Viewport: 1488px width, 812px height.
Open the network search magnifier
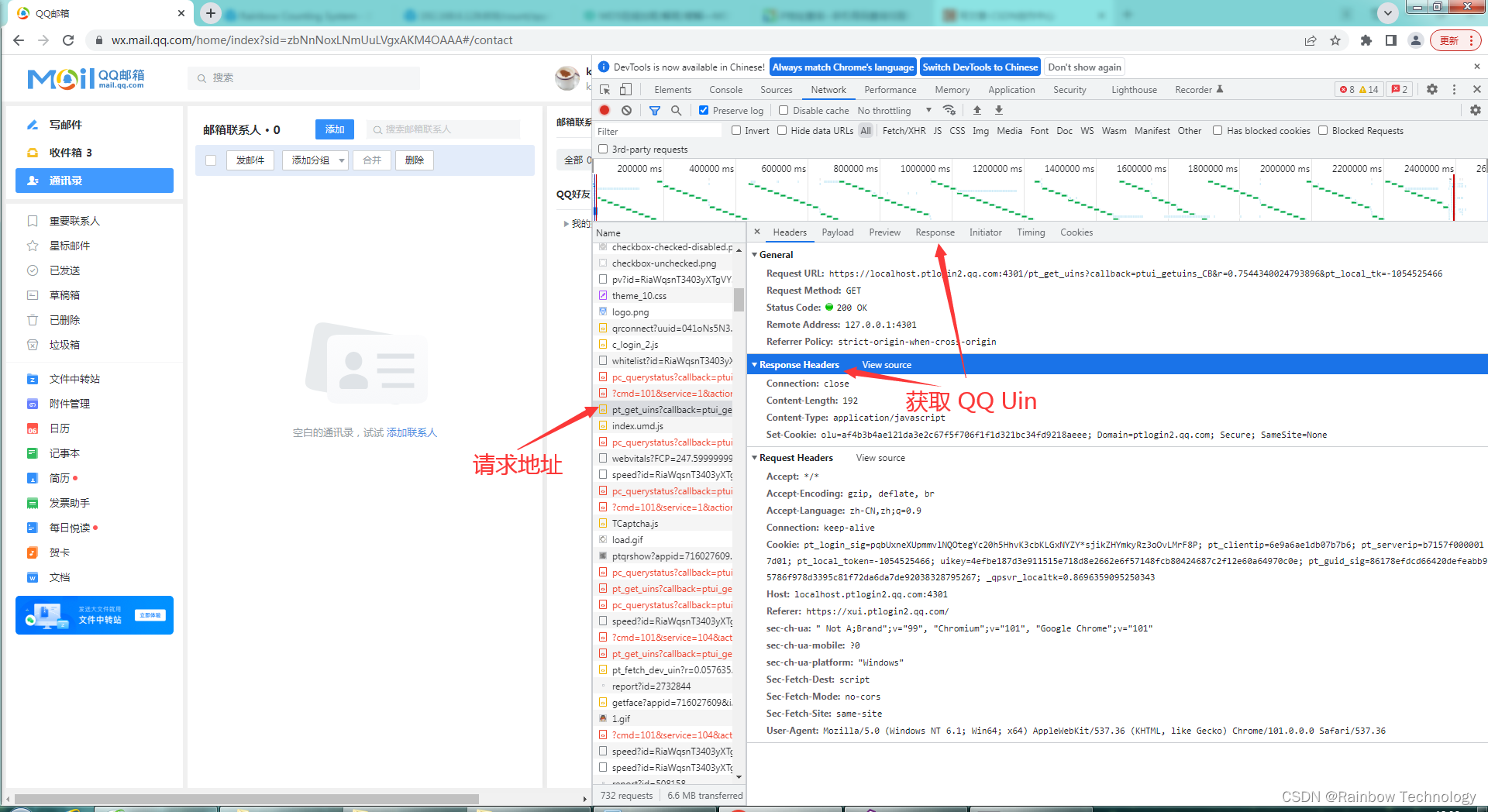(676, 110)
